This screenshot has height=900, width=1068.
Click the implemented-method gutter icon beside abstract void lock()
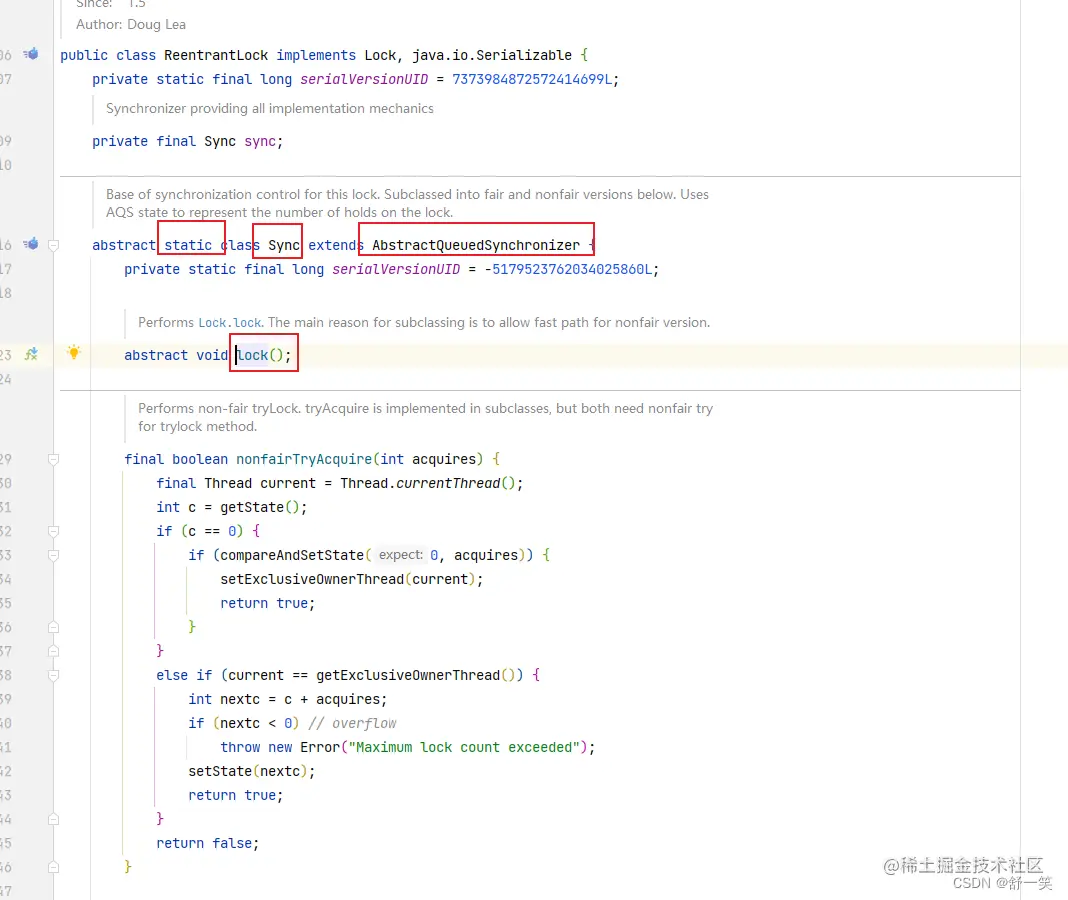coord(31,354)
